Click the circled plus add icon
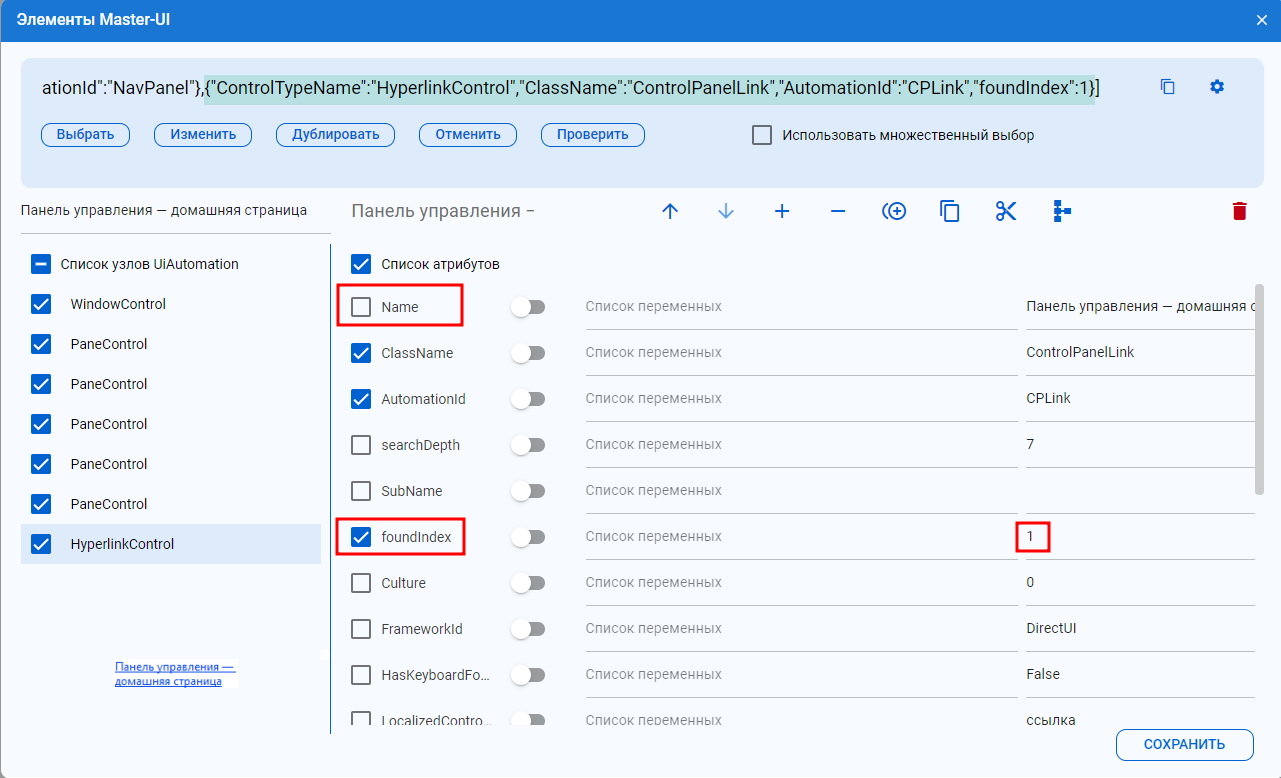This screenshot has width=1281, height=778. 894,211
